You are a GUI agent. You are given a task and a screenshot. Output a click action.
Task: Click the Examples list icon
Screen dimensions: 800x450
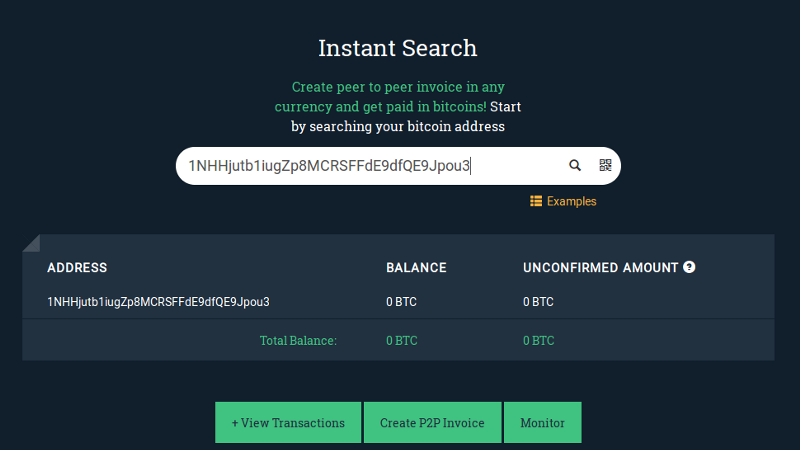(x=536, y=201)
